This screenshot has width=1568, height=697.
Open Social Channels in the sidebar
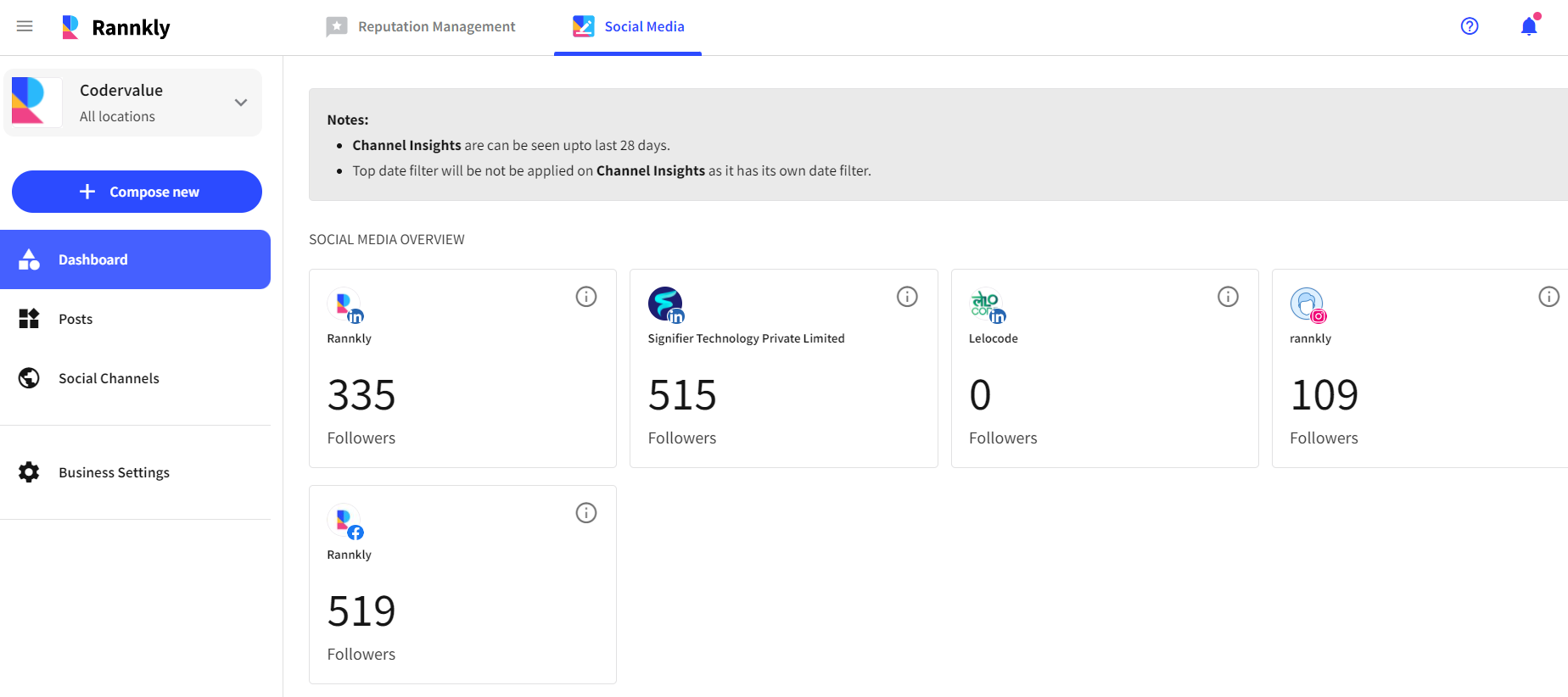pyautogui.click(x=135, y=378)
